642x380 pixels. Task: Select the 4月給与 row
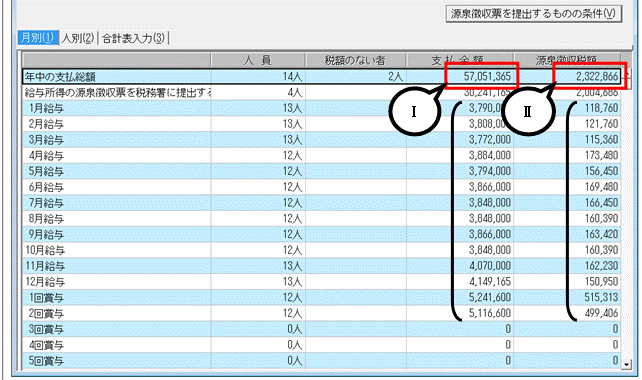click(321, 155)
